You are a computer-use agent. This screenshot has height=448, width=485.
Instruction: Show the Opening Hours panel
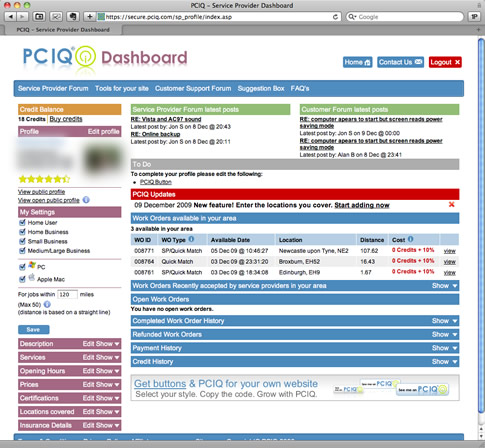(107, 371)
